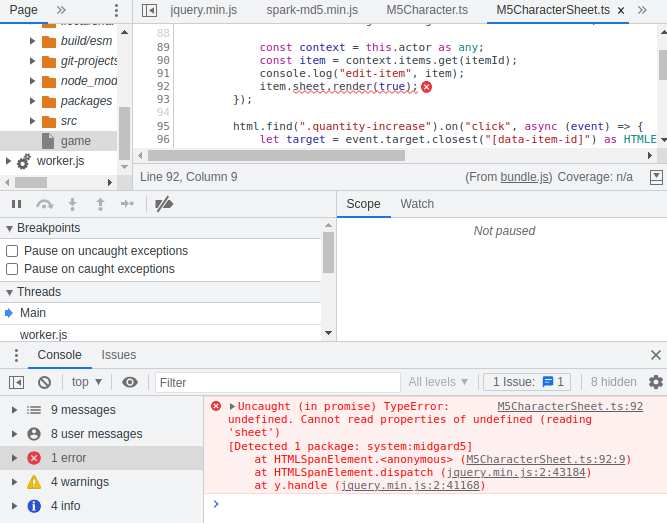This screenshot has width=667, height=523.
Task: Clear the console with the clear icon
Action: (x=44, y=382)
